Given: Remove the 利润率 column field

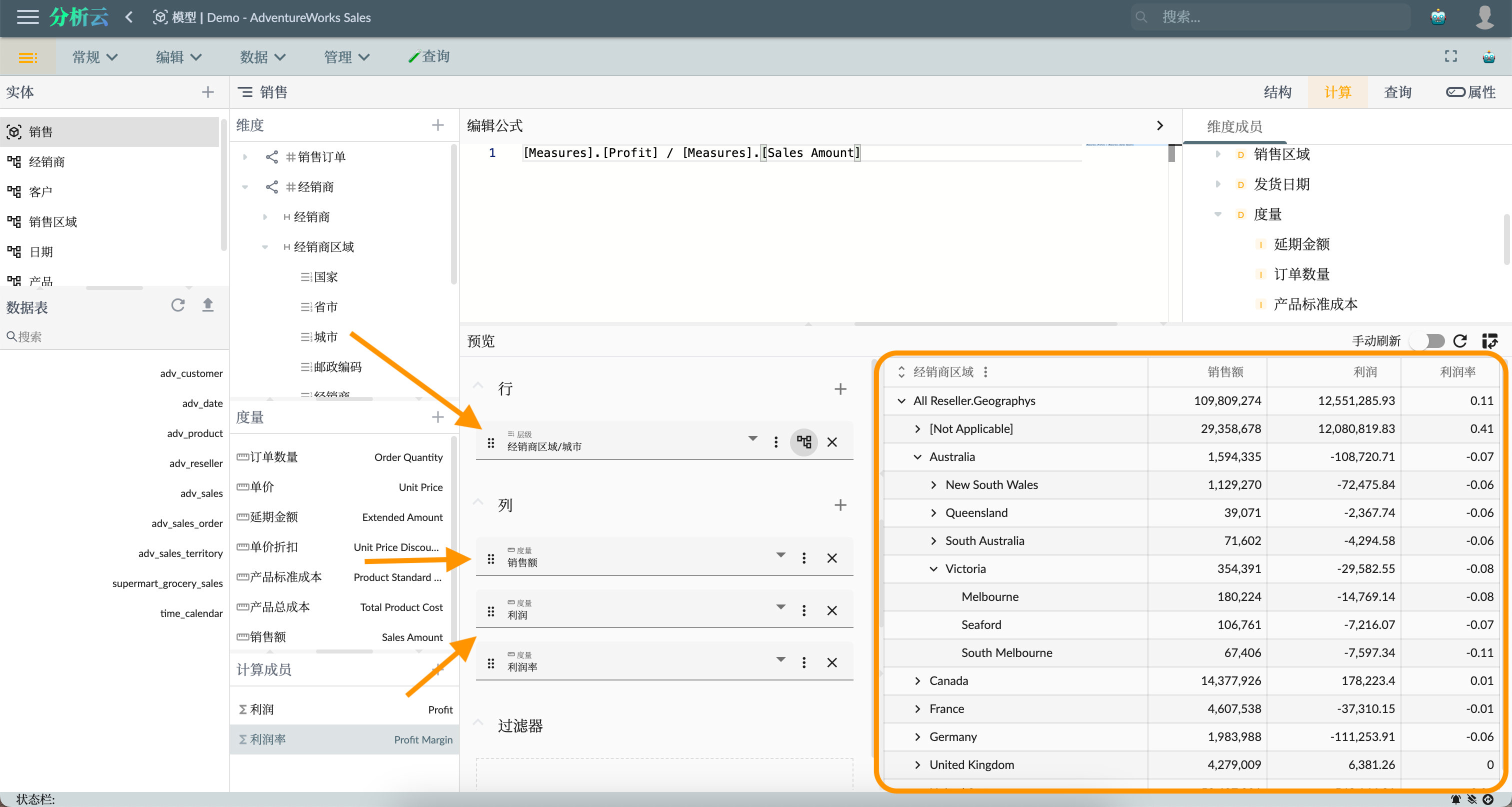Looking at the screenshot, I should [x=831, y=662].
